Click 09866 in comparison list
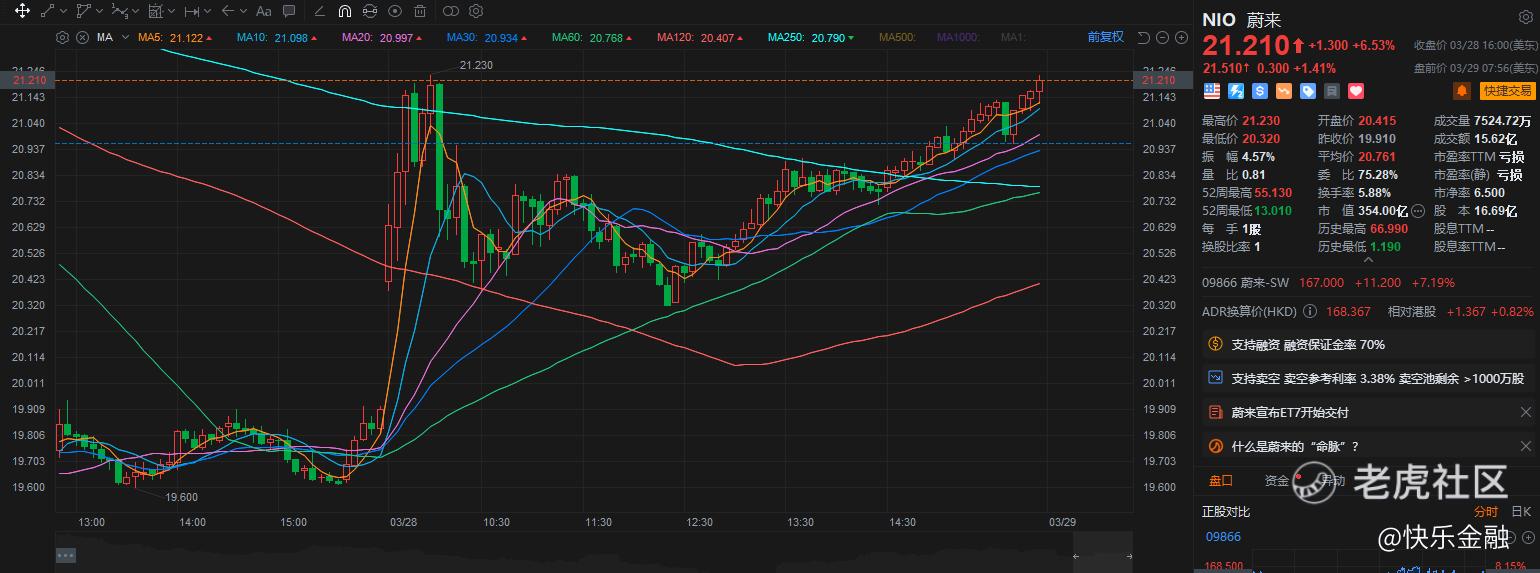1540x573 pixels. tap(1223, 537)
